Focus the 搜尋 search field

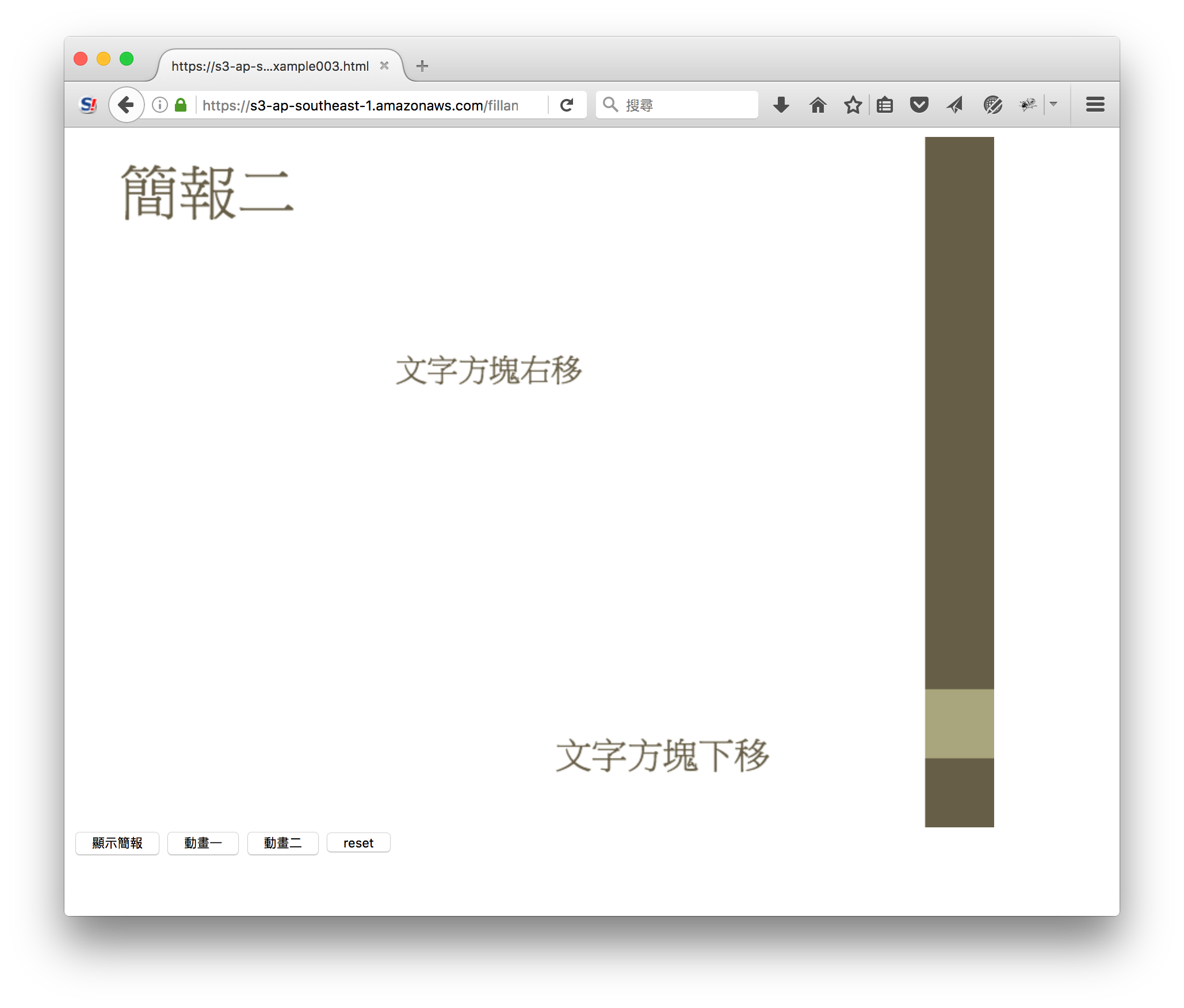pyautogui.click(x=677, y=105)
